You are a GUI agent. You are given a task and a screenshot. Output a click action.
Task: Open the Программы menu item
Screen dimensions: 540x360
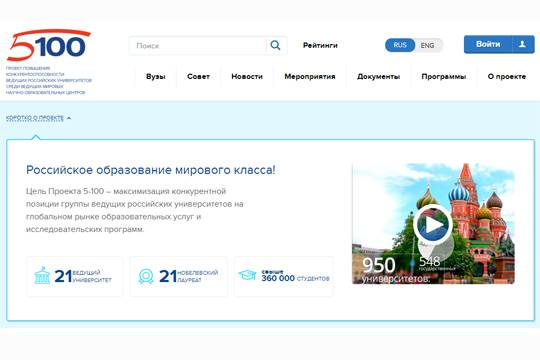point(444,76)
